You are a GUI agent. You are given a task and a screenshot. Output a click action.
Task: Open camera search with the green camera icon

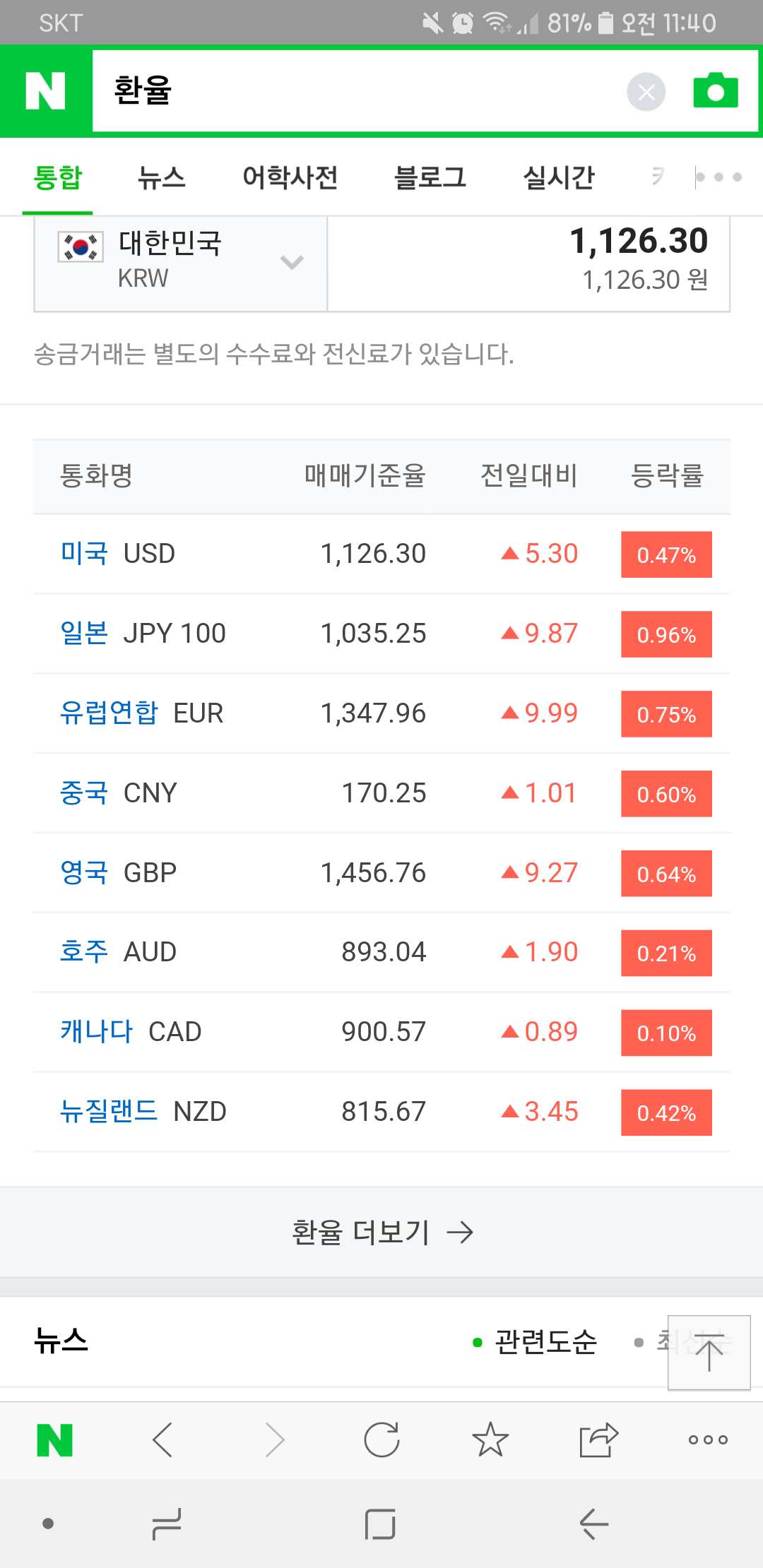click(x=715, y=91)
